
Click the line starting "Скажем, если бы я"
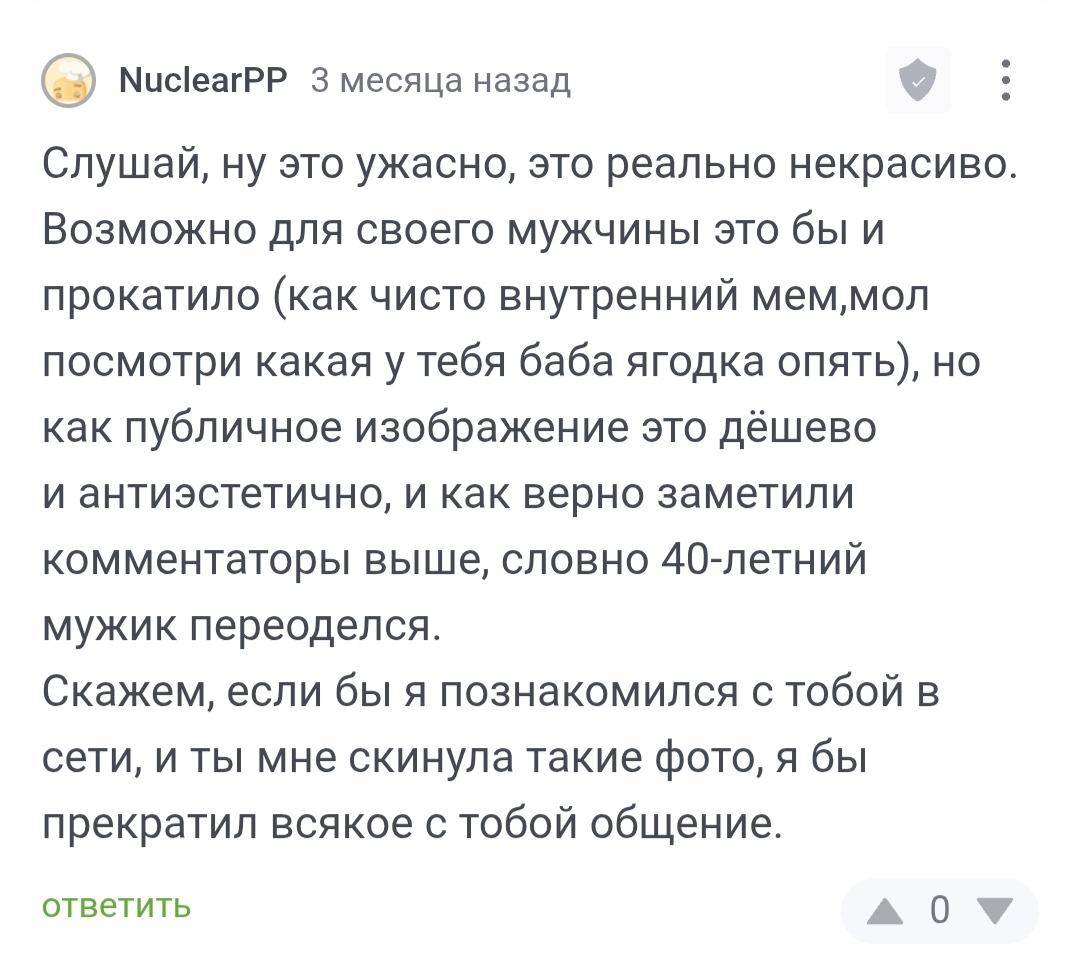tap(492, 692)
